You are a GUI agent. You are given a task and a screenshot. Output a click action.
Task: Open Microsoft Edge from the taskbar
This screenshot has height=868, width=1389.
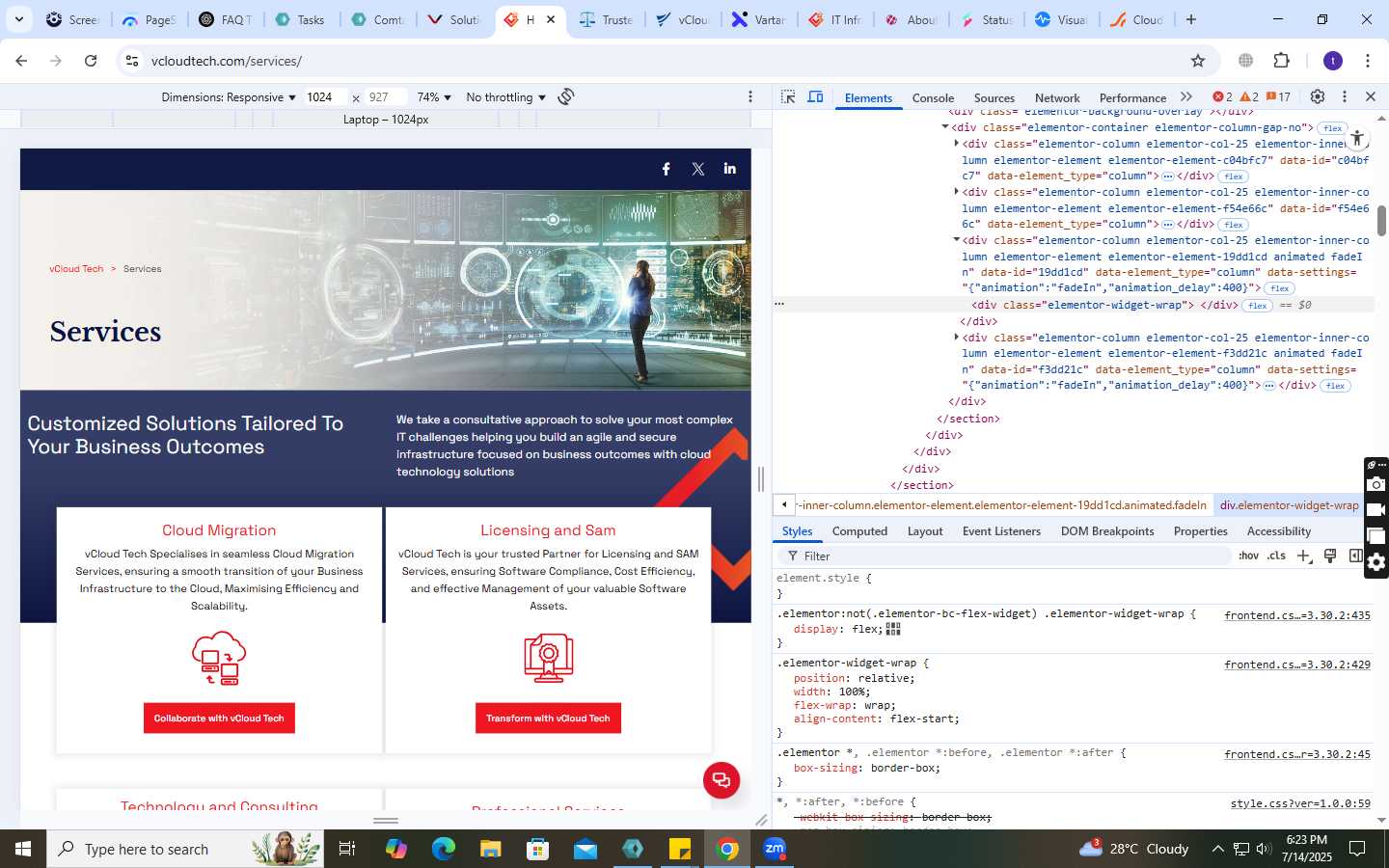pyautogui.click(x=444, y=849)
